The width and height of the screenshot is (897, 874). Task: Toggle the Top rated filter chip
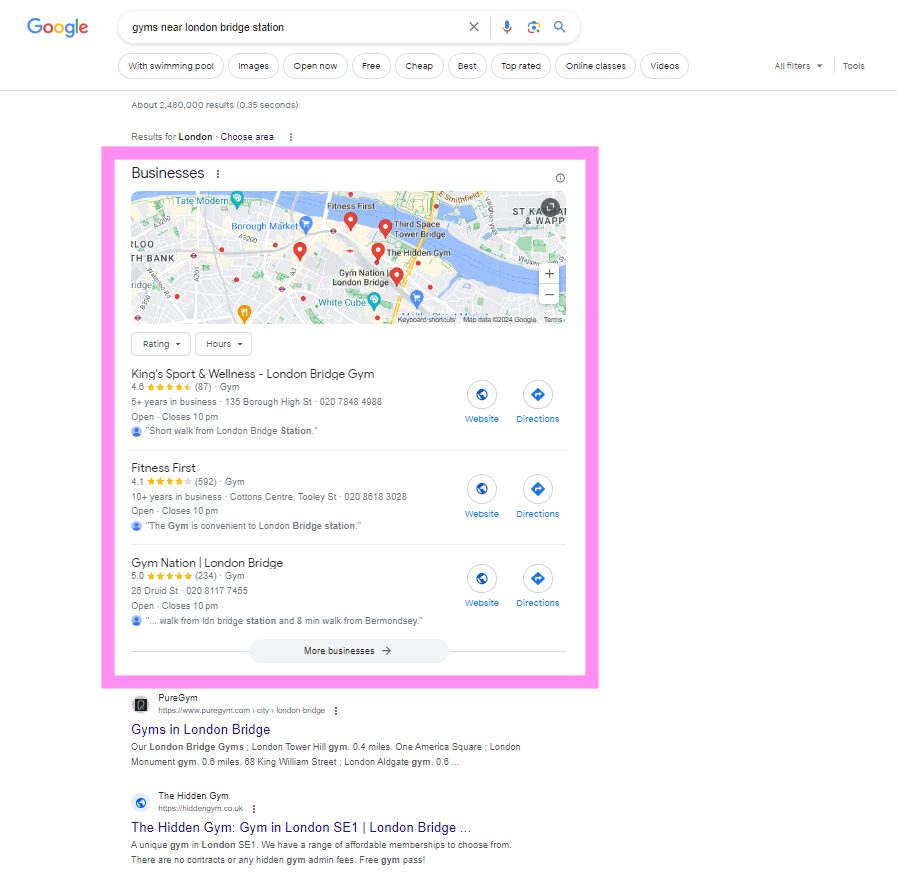pyautogui.click(x=520, y=66)
